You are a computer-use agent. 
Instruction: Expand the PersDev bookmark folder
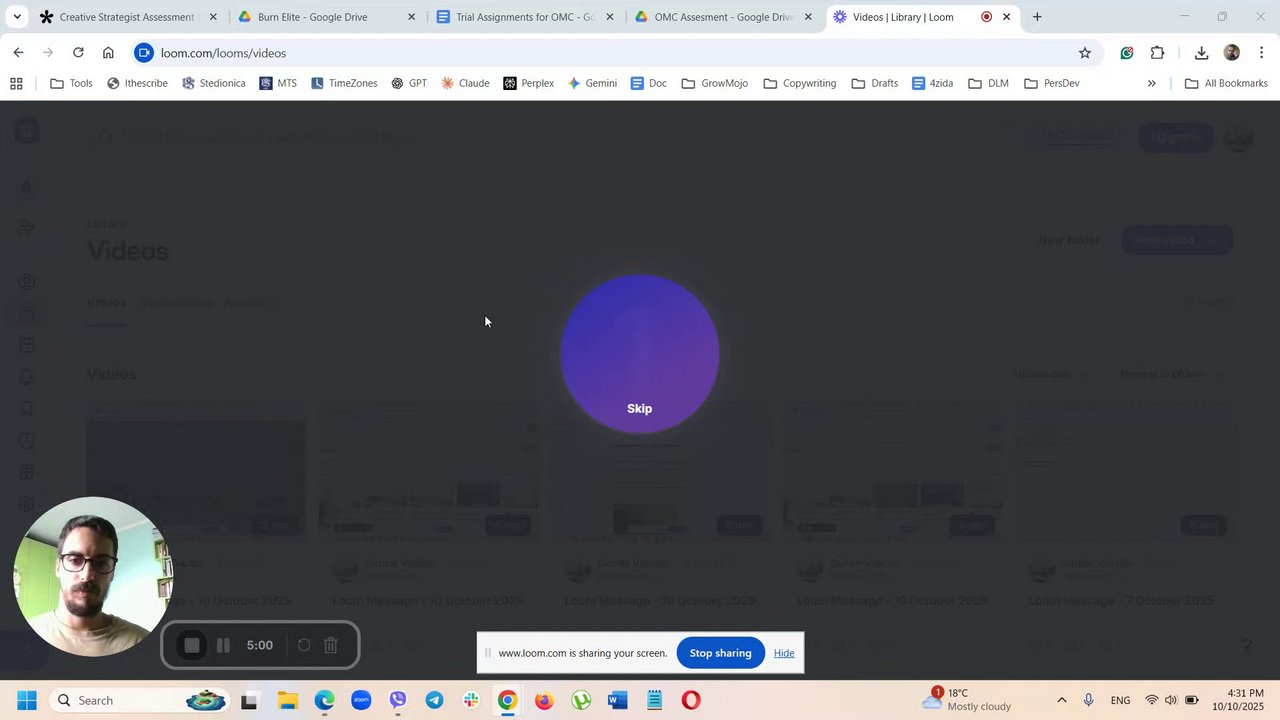coord(1052,83)
